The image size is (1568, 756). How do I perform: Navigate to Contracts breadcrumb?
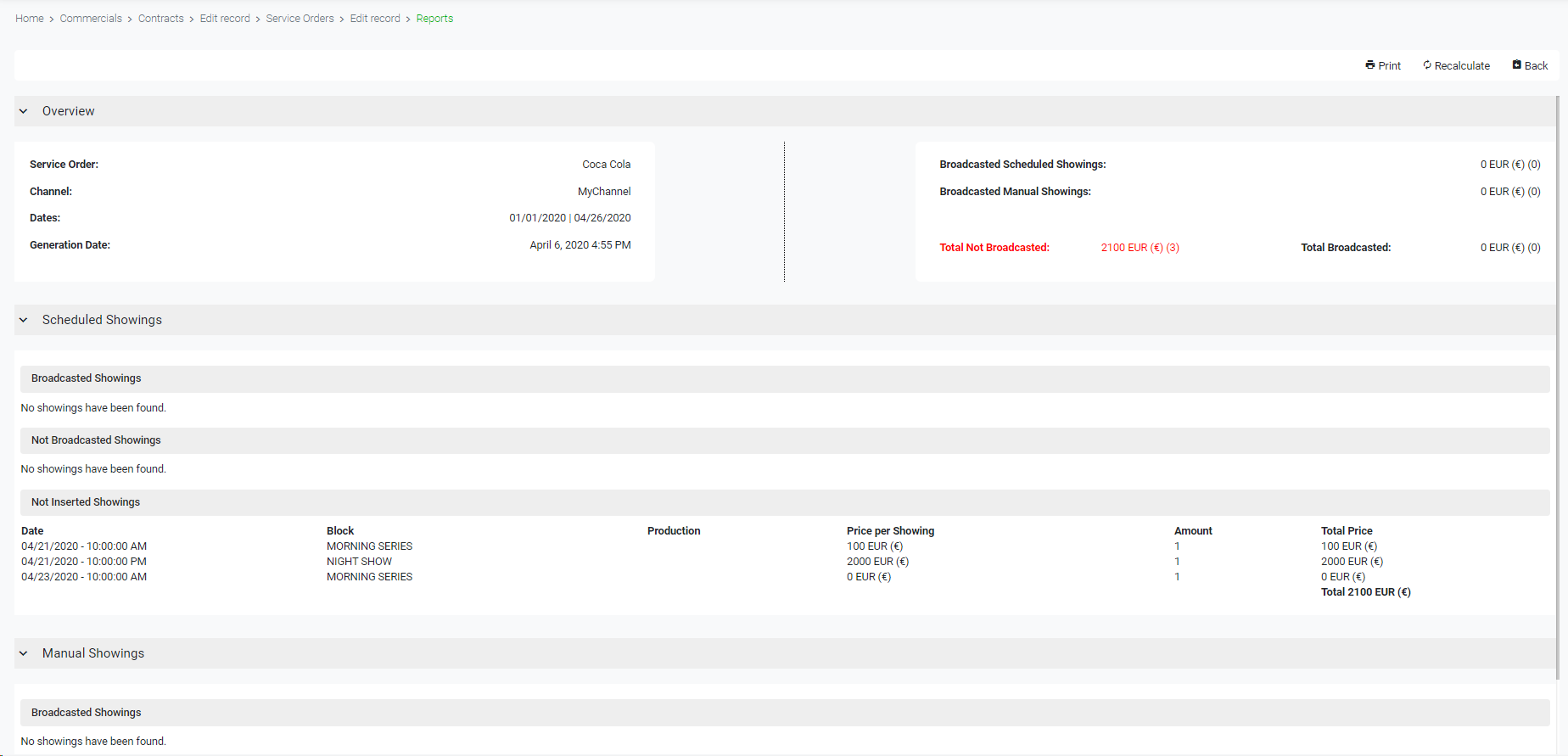tap(161, 19)
